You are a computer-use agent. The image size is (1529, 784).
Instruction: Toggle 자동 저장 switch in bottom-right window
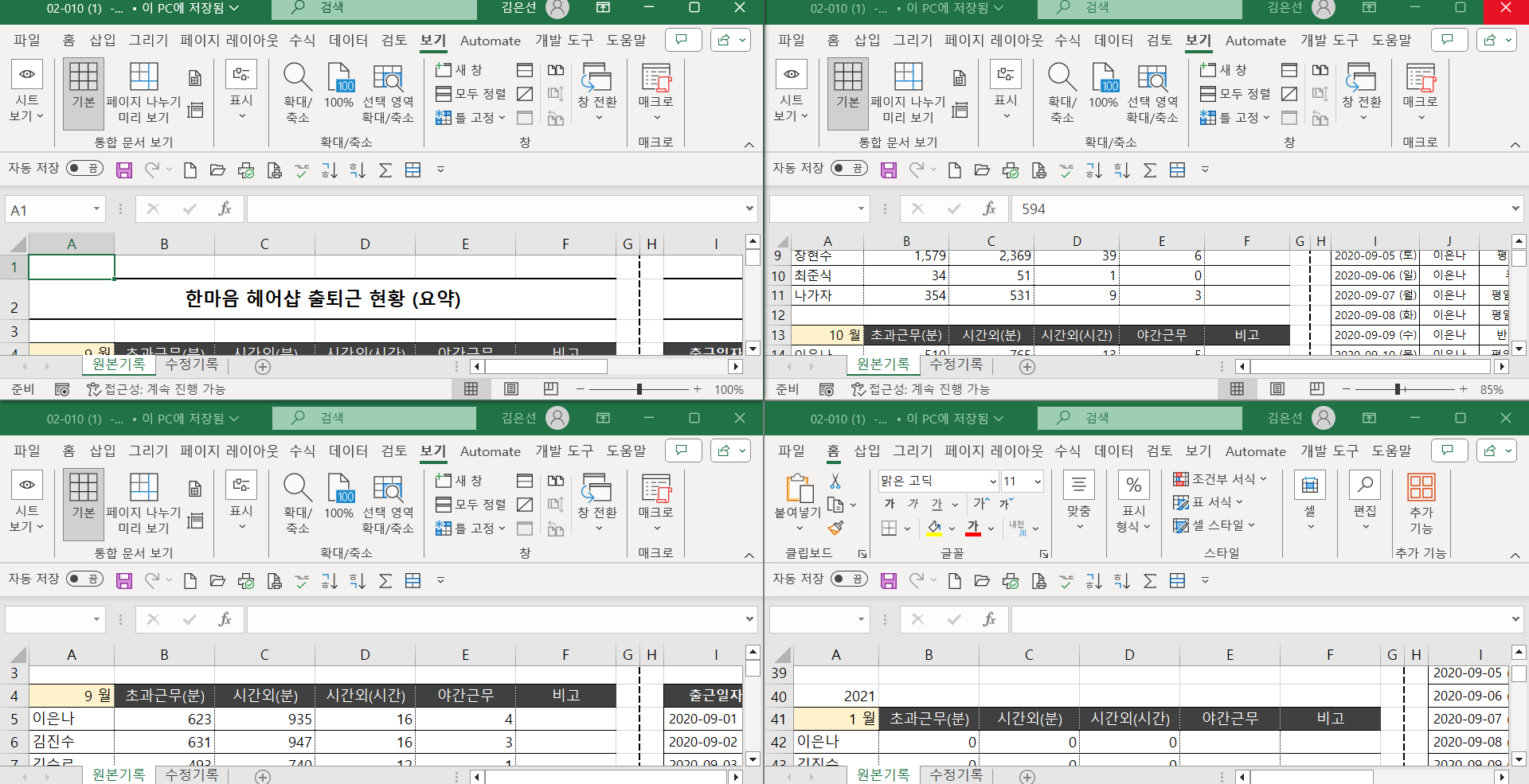click(849, 579)
